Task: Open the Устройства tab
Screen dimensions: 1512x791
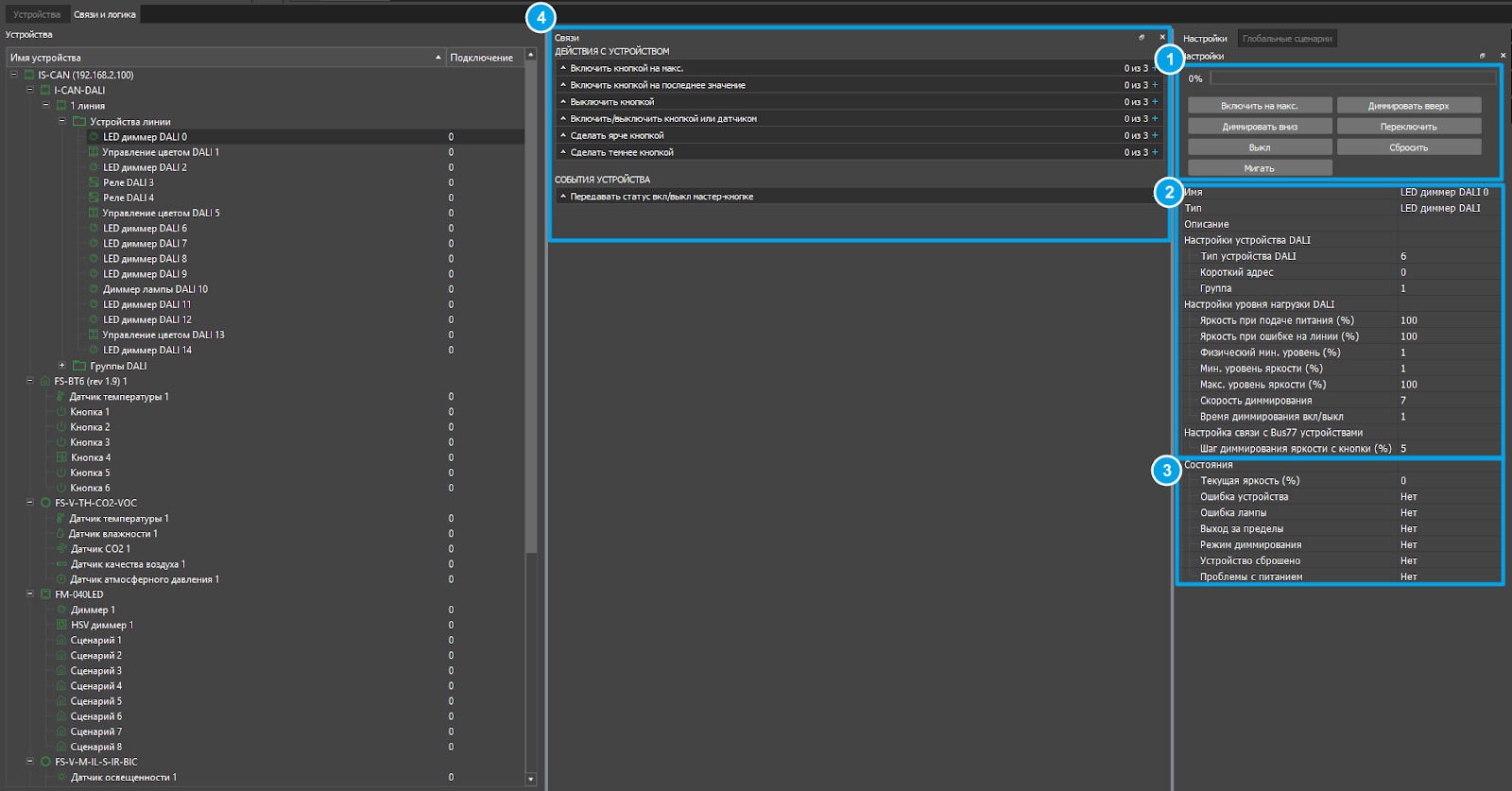Action: click(37, 14)
